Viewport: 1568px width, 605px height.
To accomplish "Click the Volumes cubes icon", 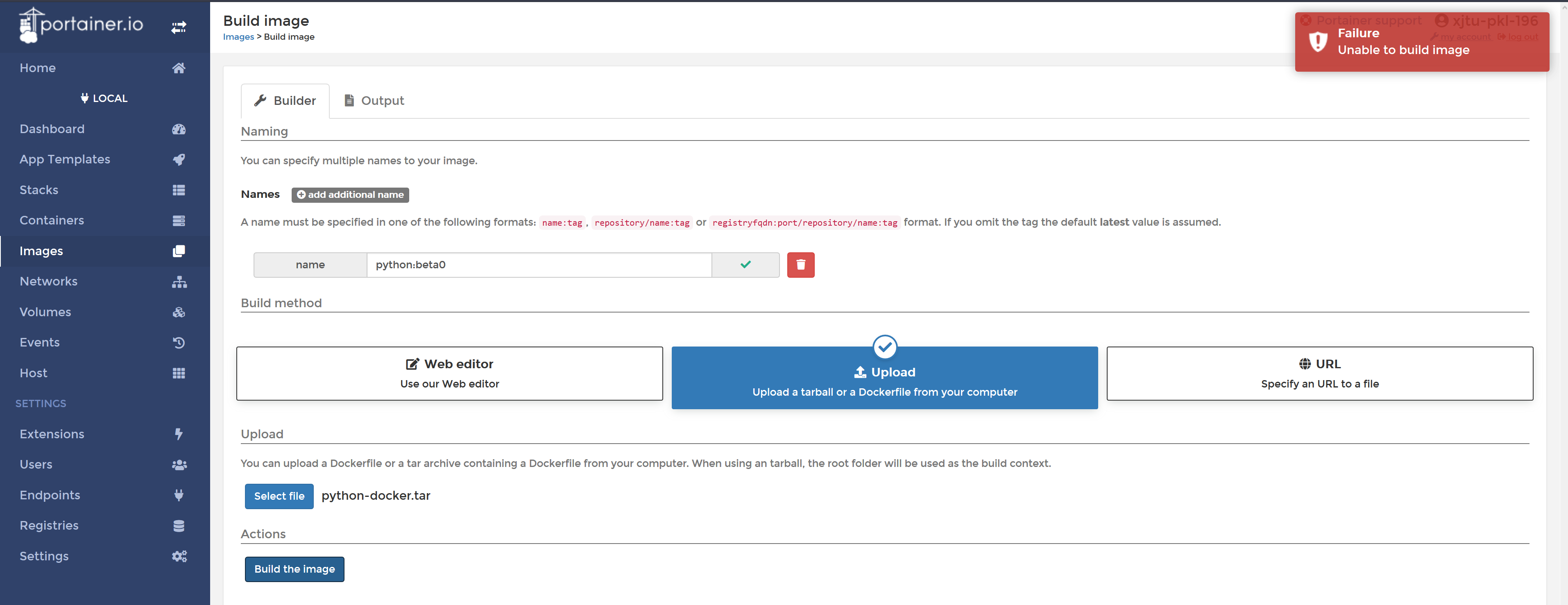I will coord(178,312).
